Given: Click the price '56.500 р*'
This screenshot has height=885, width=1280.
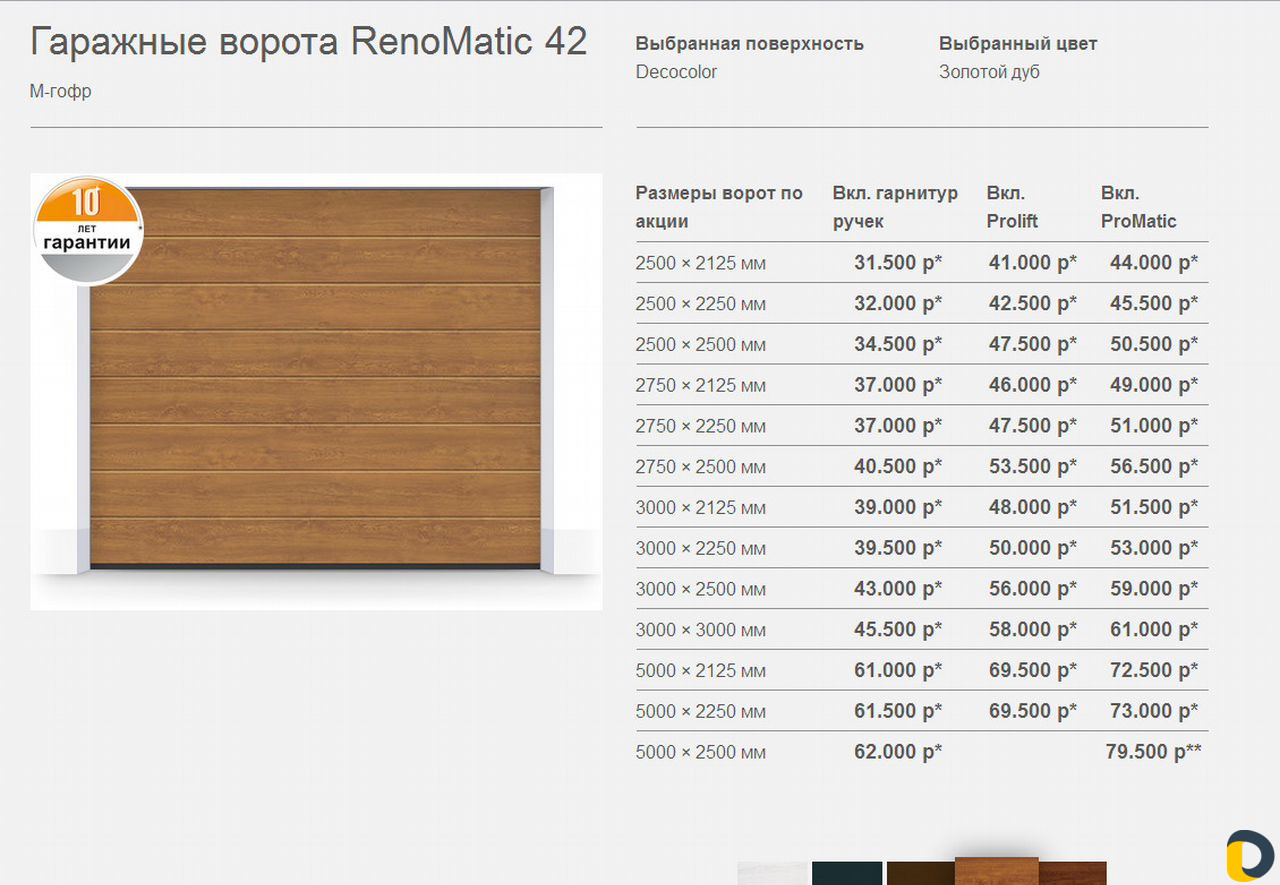Looking at the screenshot, I should coord(1154,467).
